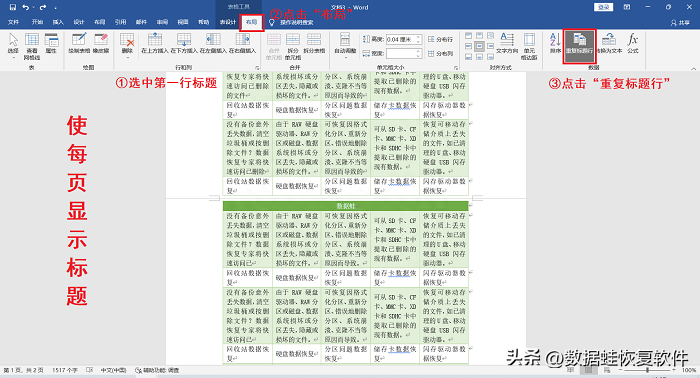Select Align Top Left alignment button
700x378 pixels.
(468, 36)
